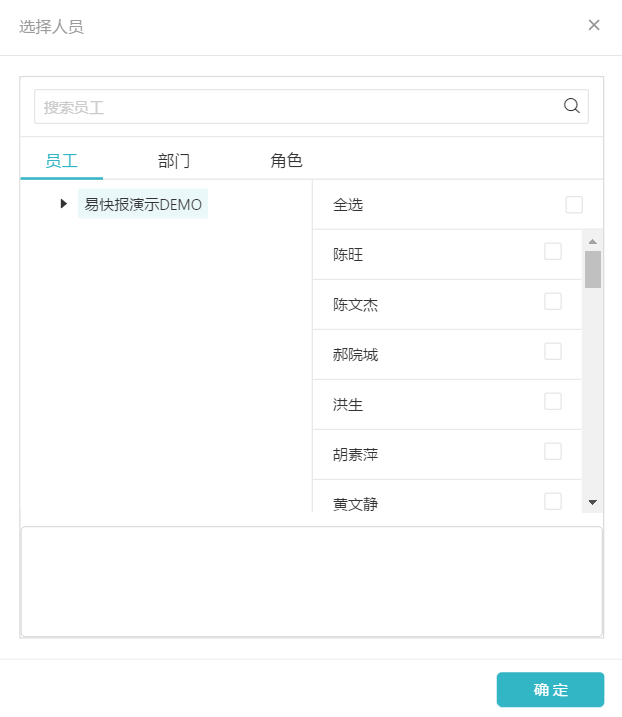Screen dimensions: 622x717
Task: Click the scrollbar down arrow
Action: [593, 502]
